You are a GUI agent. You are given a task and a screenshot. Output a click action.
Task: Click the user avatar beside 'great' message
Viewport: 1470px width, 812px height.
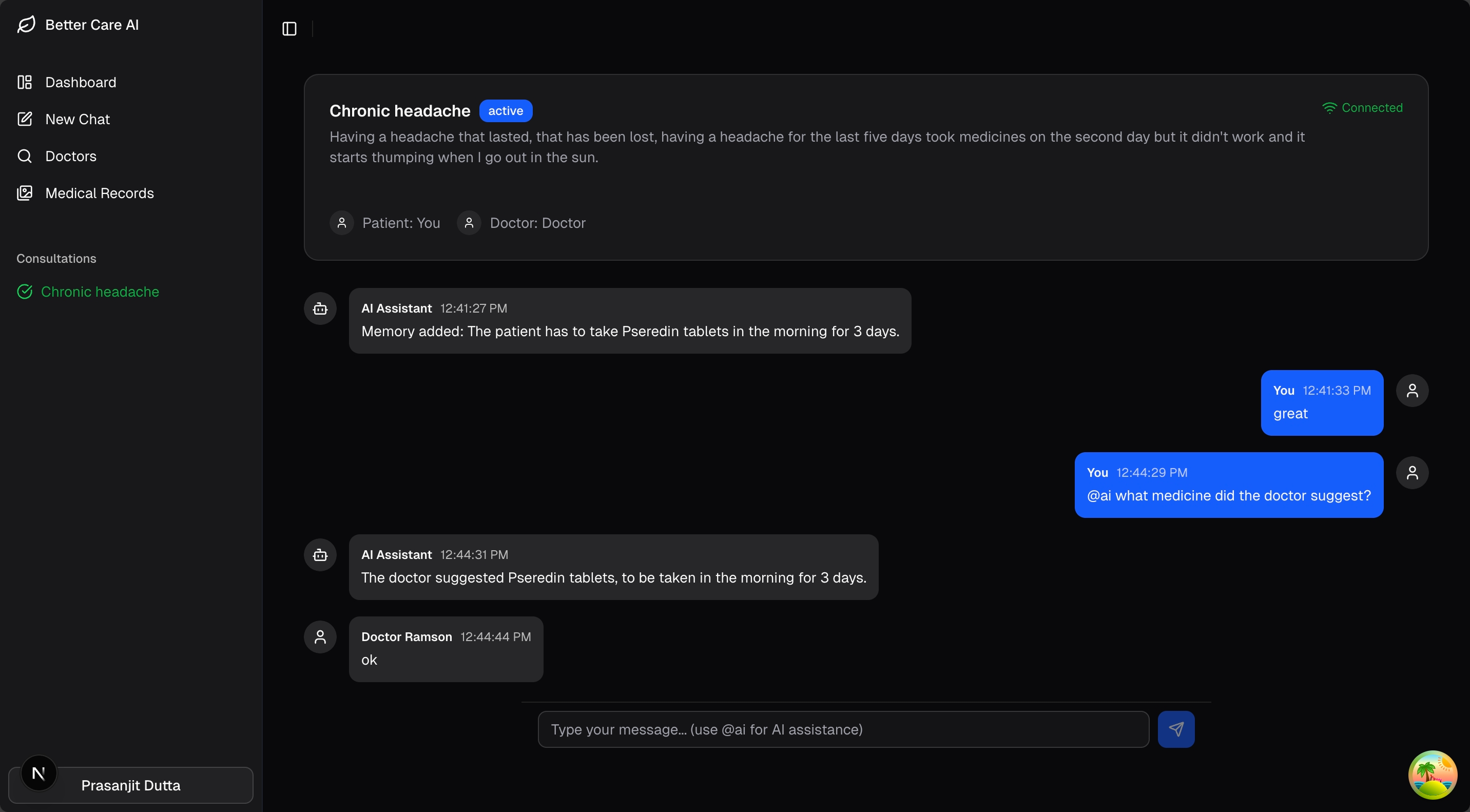coord(1412,390)
